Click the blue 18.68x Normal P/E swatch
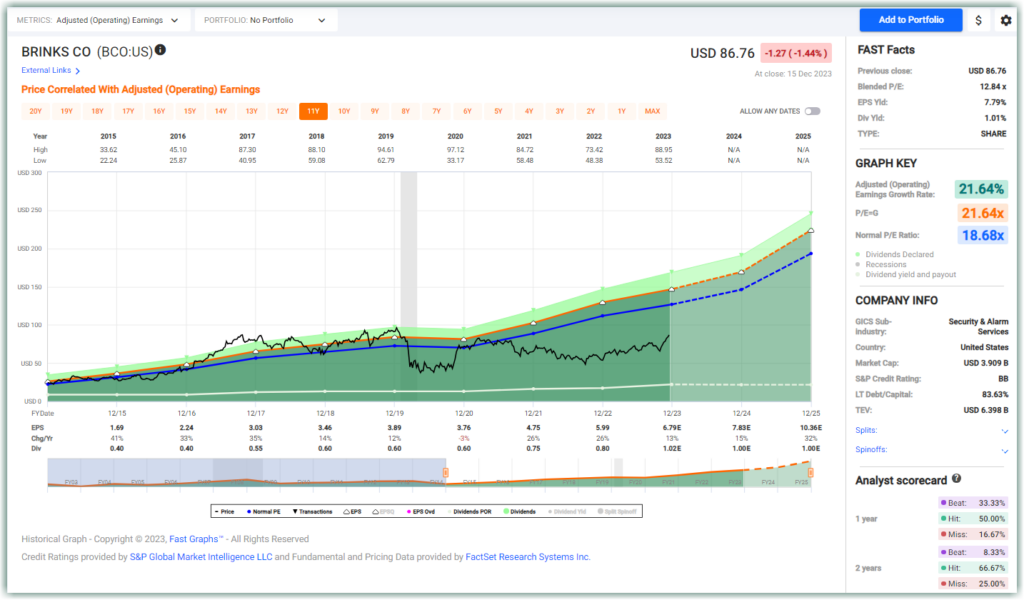1024x600 pixels. coord(982,235)
